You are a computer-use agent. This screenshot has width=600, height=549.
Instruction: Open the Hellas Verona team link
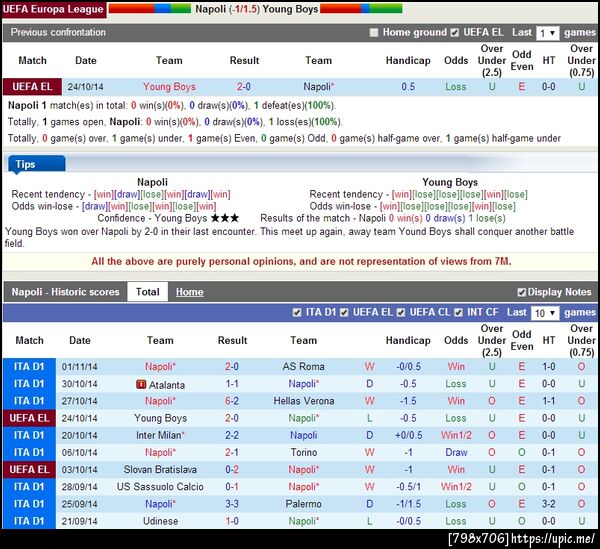(303, 401)
